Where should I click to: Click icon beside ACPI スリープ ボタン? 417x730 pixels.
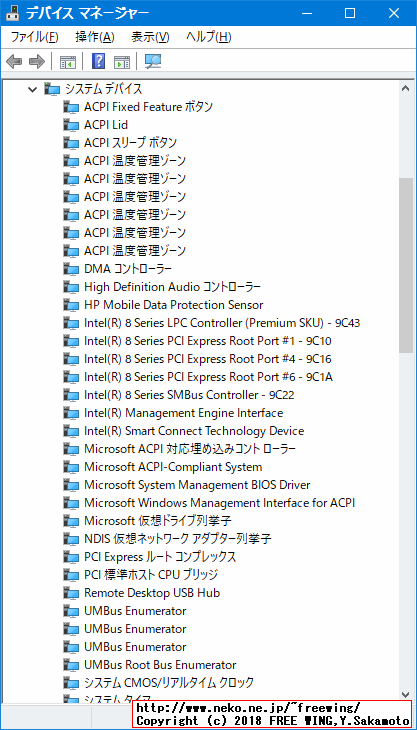coord(71,143)
